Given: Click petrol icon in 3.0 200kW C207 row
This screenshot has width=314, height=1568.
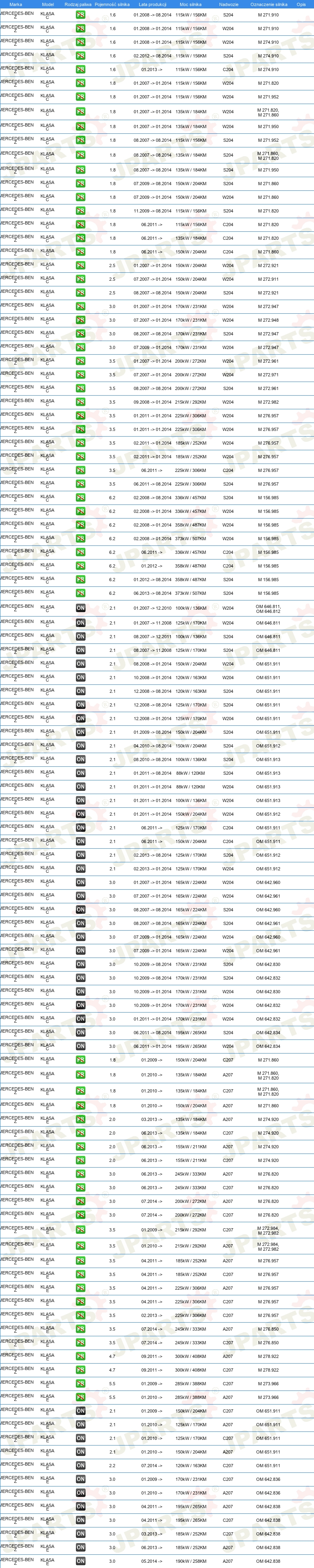Looking at the screenshot, I should [x=80, y=1215].
